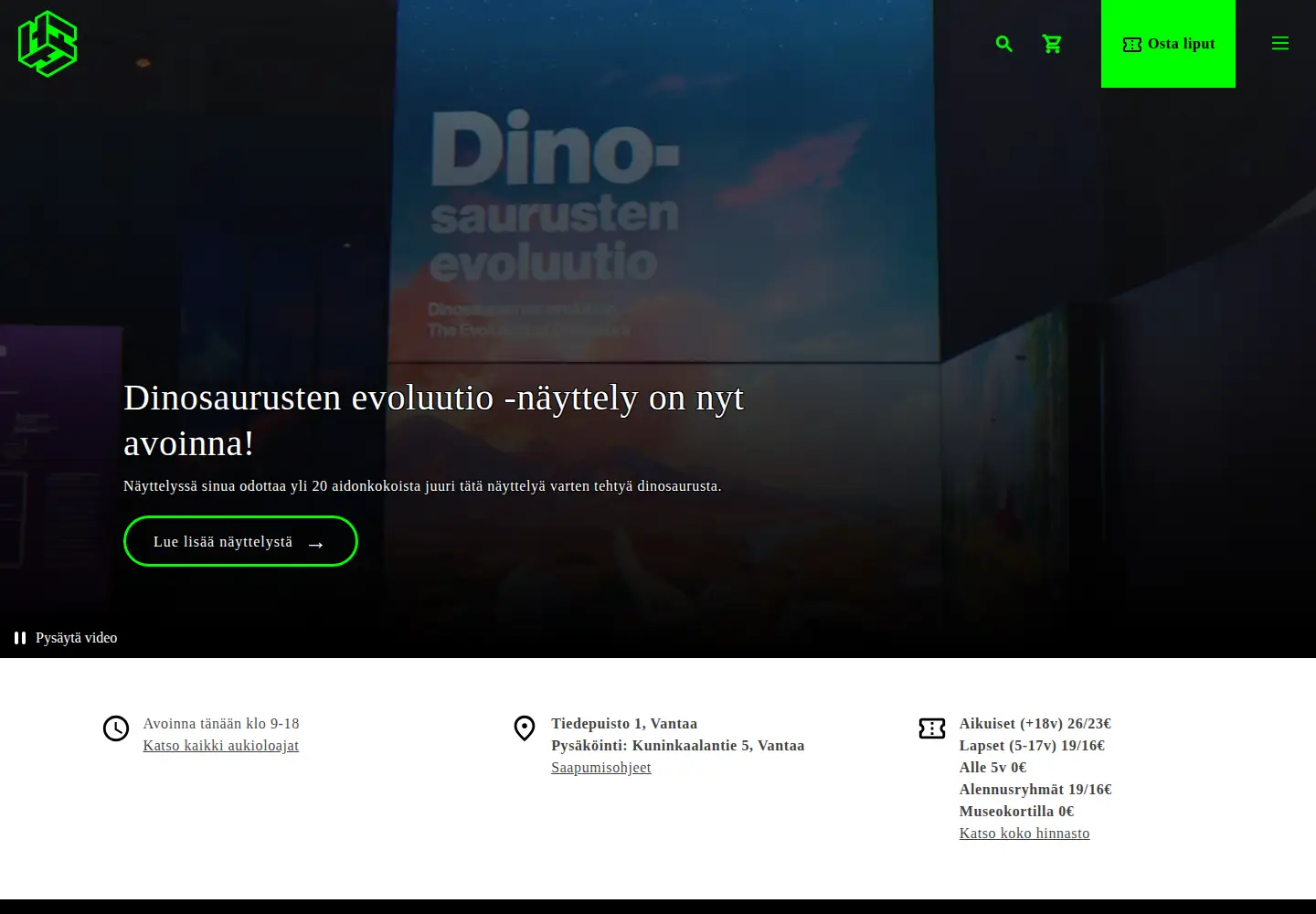Open the site search
The width and height of the screenshot is (1316, 914).
1004,44
